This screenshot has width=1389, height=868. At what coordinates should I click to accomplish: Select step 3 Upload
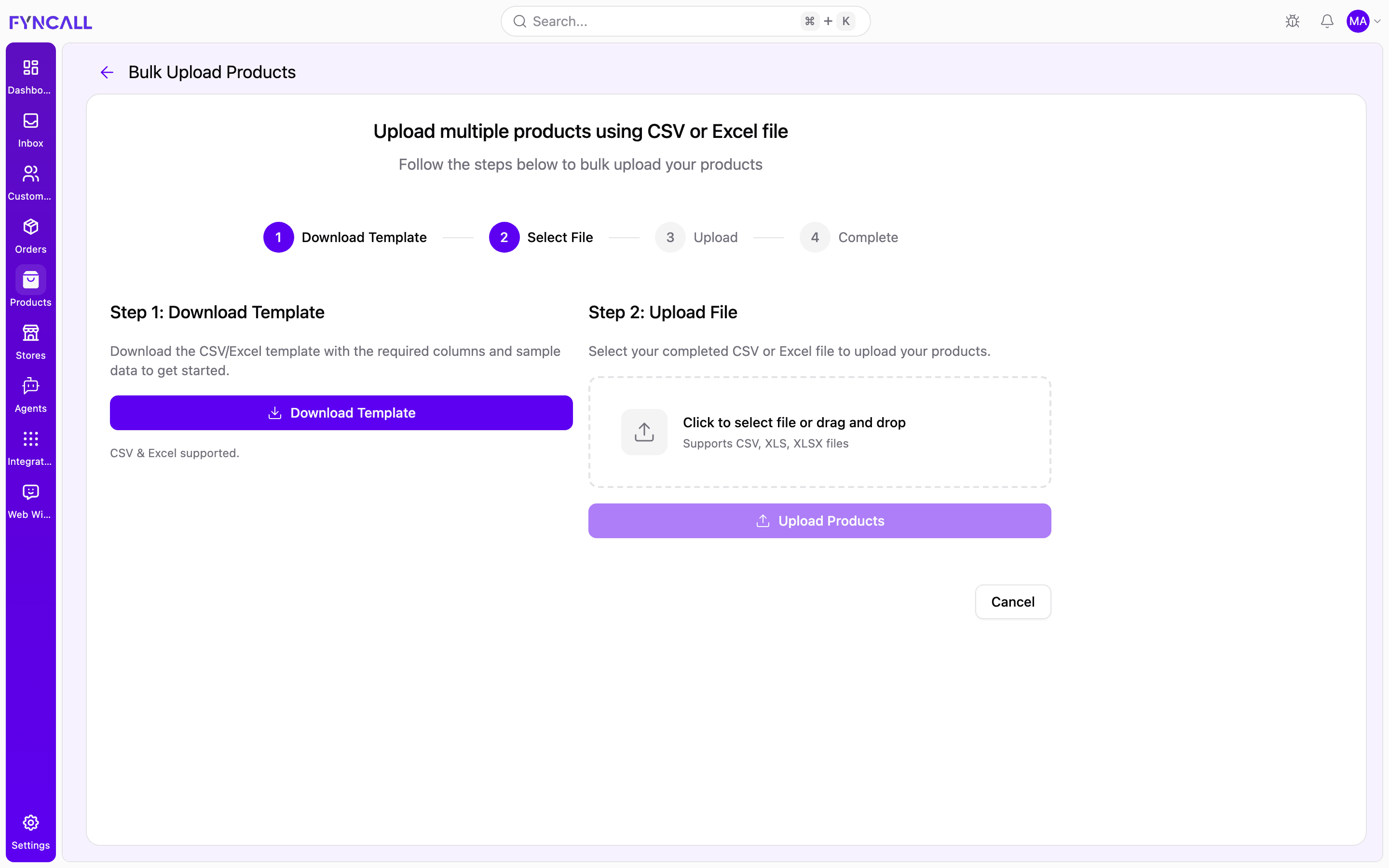[696, 237]
